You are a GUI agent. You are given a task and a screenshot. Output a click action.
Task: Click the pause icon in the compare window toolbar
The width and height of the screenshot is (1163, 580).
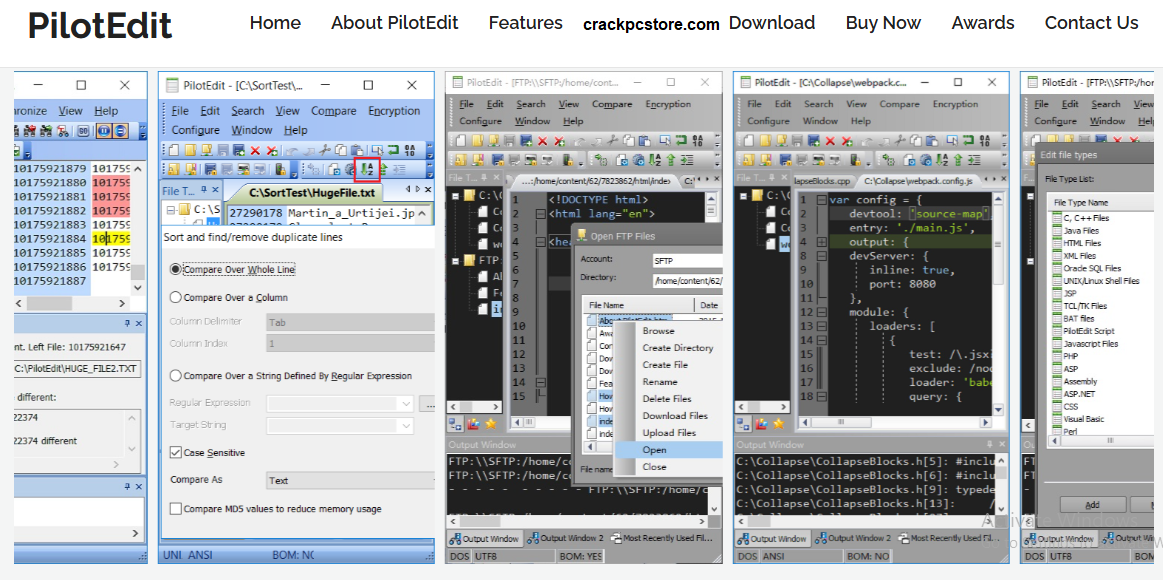104,131
